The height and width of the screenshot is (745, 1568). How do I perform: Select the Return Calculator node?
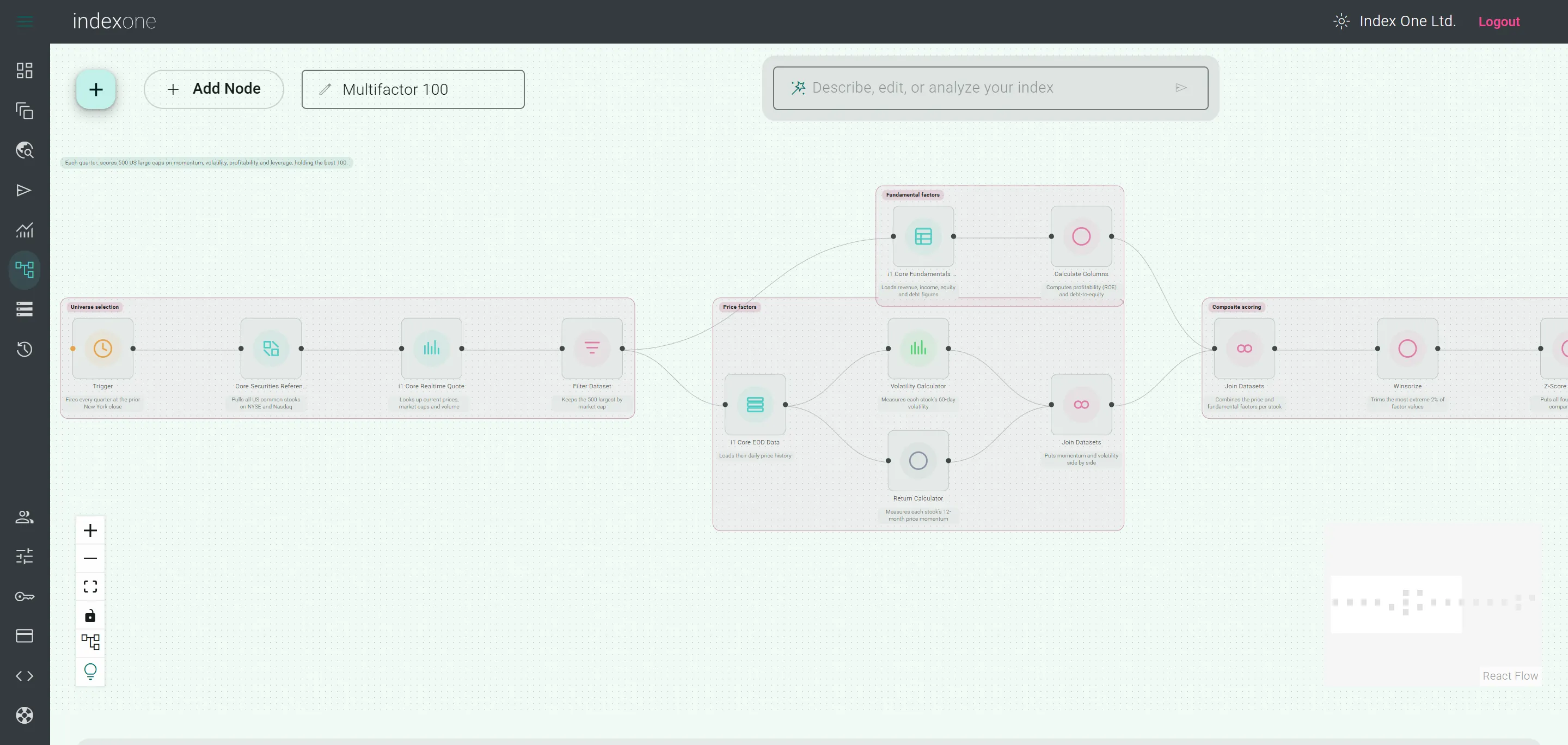[x=918, y=461]
